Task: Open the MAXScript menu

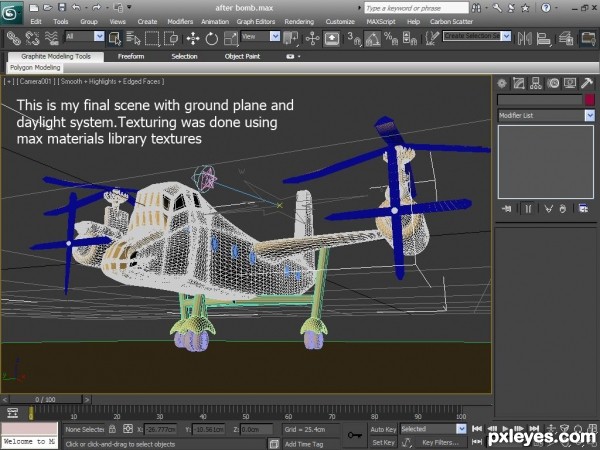Action: [x=381, y=22]
